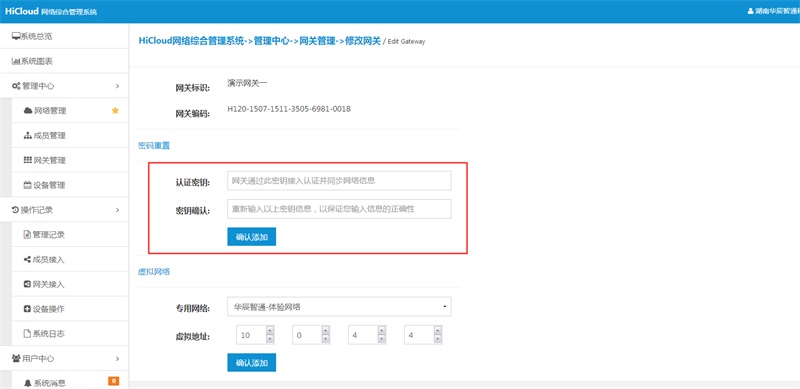Click 确认添加 under virtual network
Image resolution: width=800 pixels, height=389 pixels.
point(252,362)
